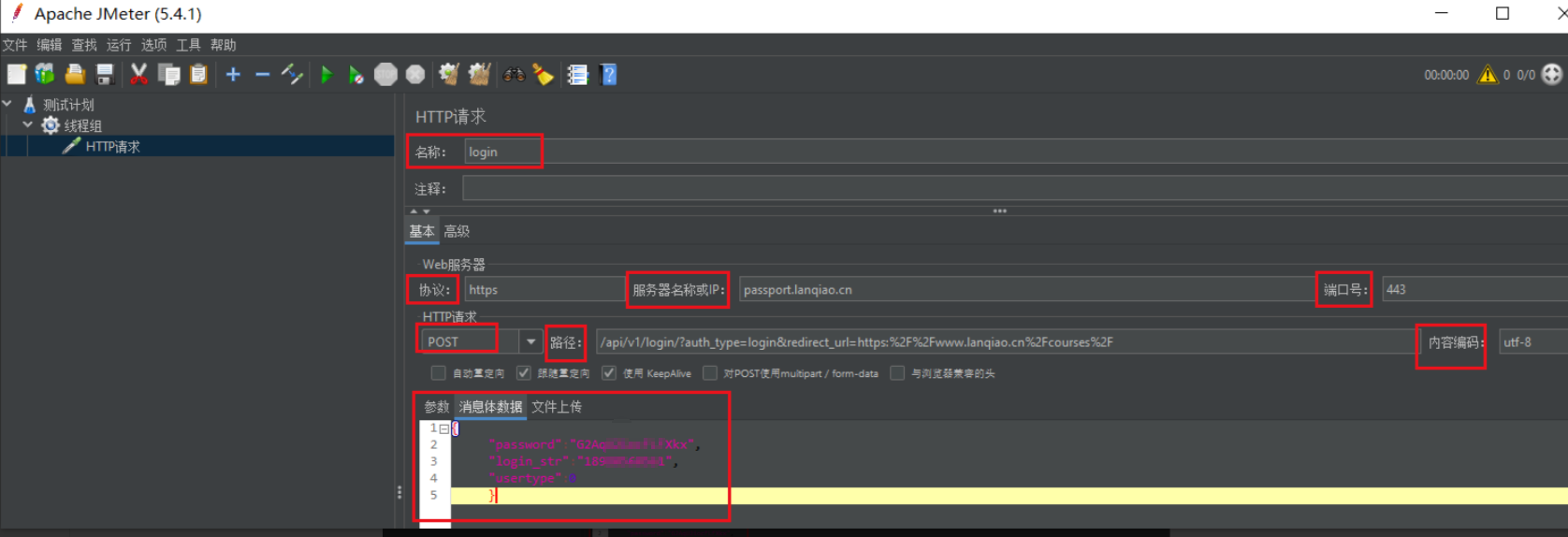Click the New test plan icon
This screenshot has height=537, width=1568.
17,75
